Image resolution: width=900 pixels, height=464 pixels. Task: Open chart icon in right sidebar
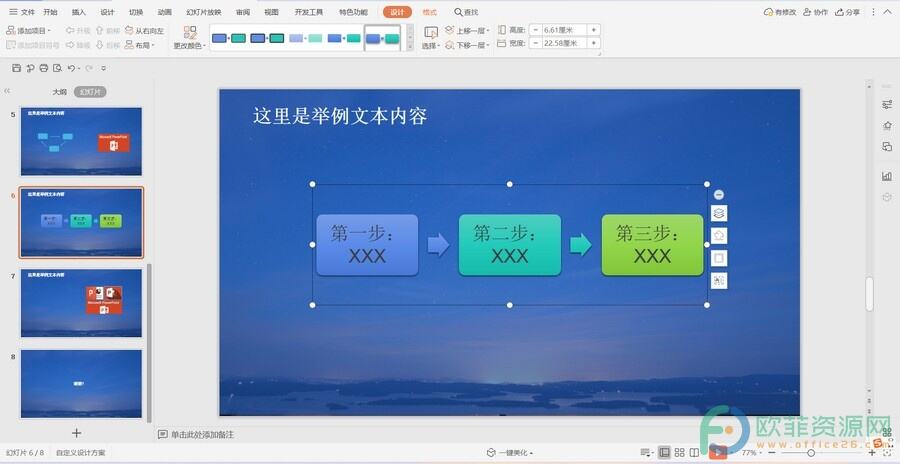[887, 176]
